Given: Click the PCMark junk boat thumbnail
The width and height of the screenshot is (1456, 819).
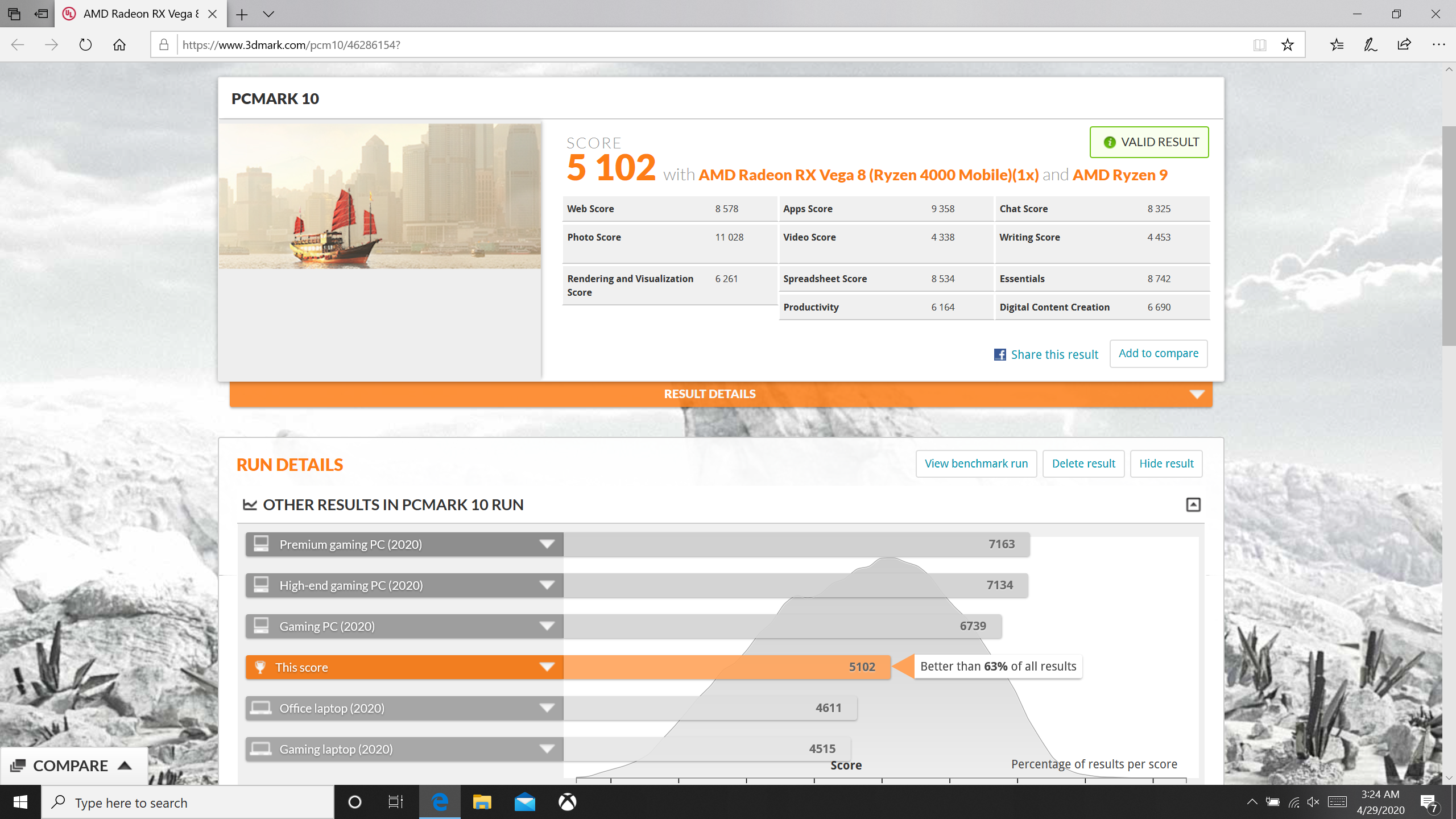Looking at the screenshot, I should (x=380, y=196).
